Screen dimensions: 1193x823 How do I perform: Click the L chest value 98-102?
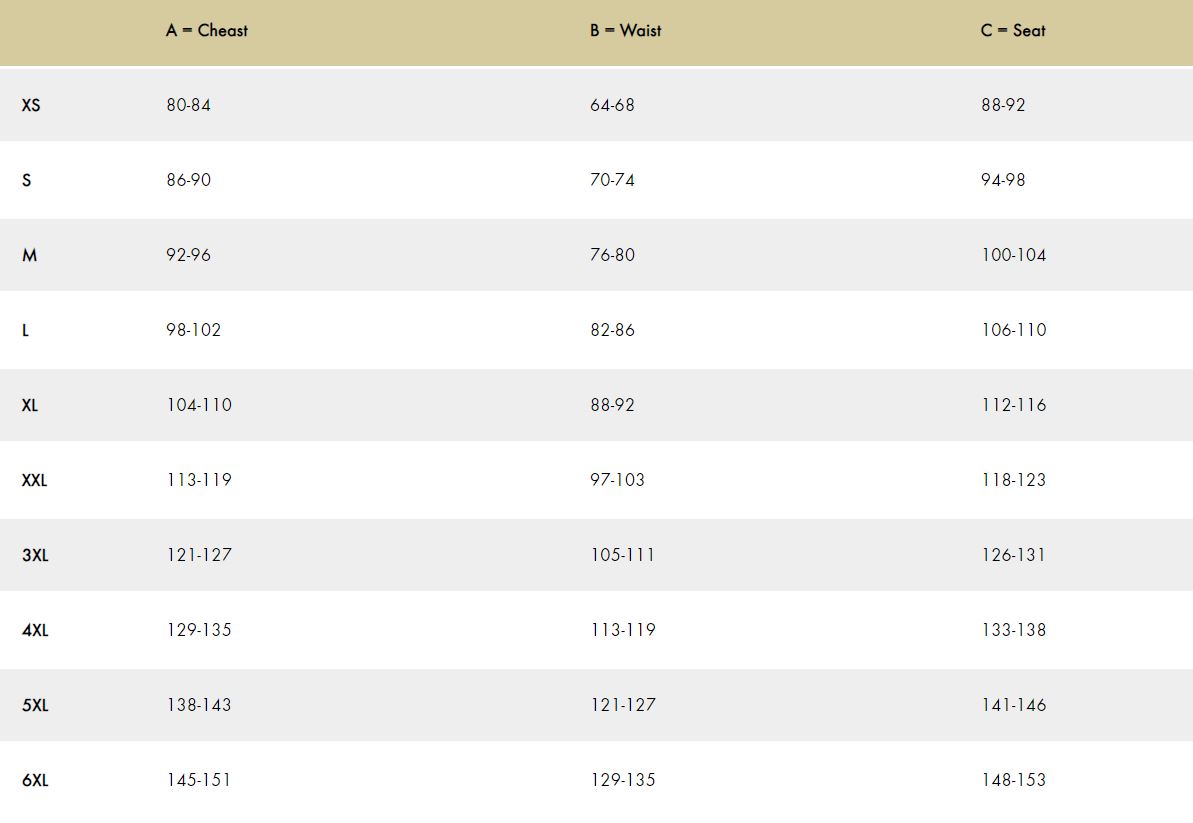click(193, 330)
